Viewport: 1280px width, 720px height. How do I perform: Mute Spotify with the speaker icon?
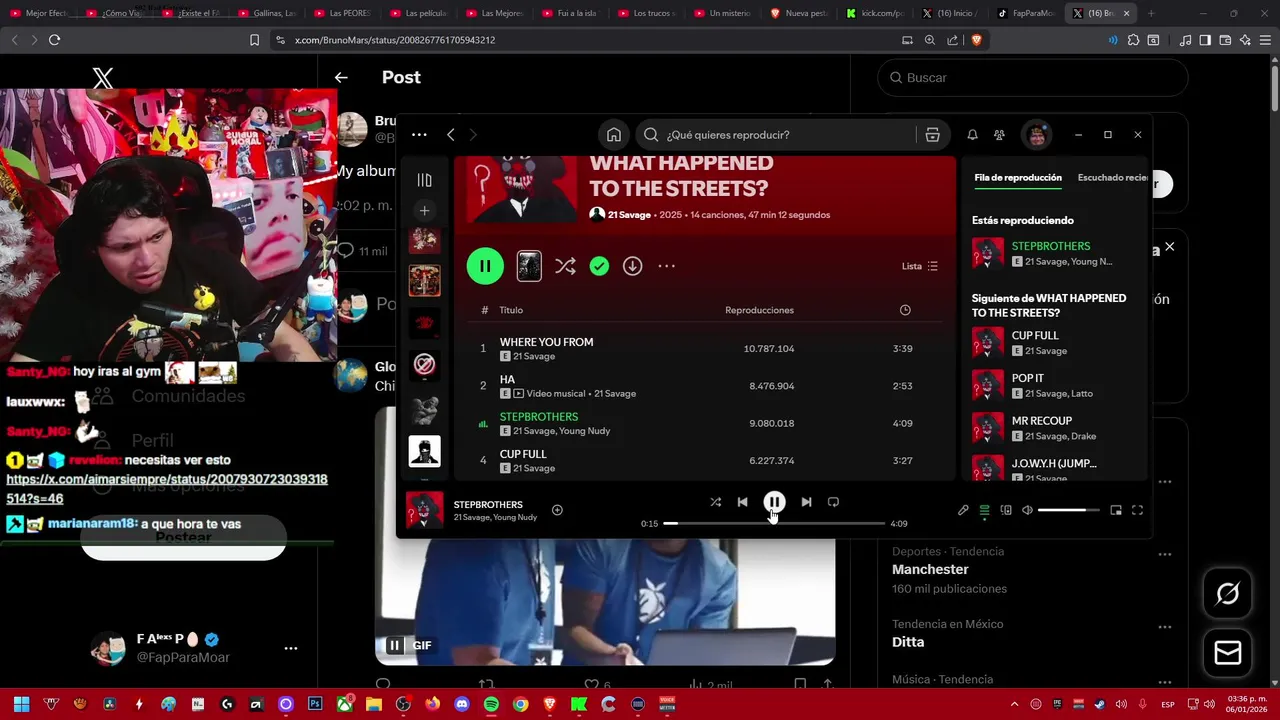[x=1027, y=510]
